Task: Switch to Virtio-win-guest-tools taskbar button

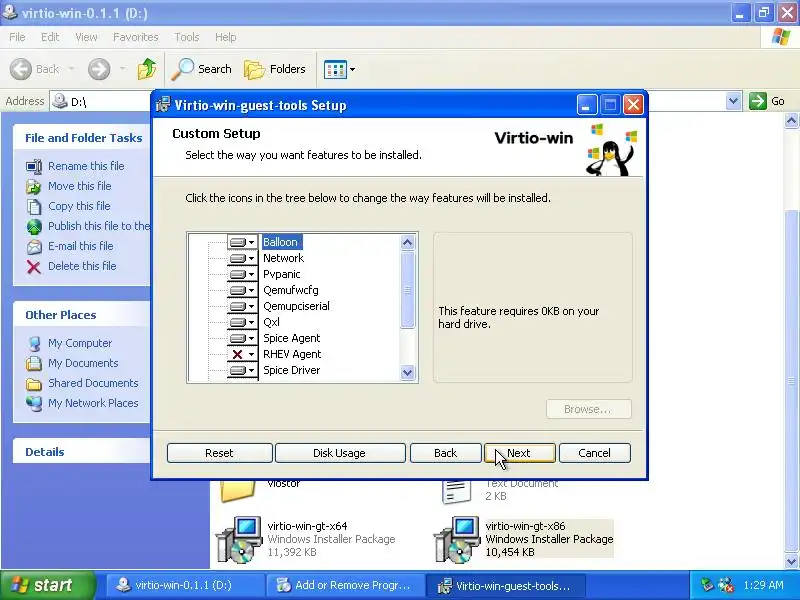Action: 505,585
